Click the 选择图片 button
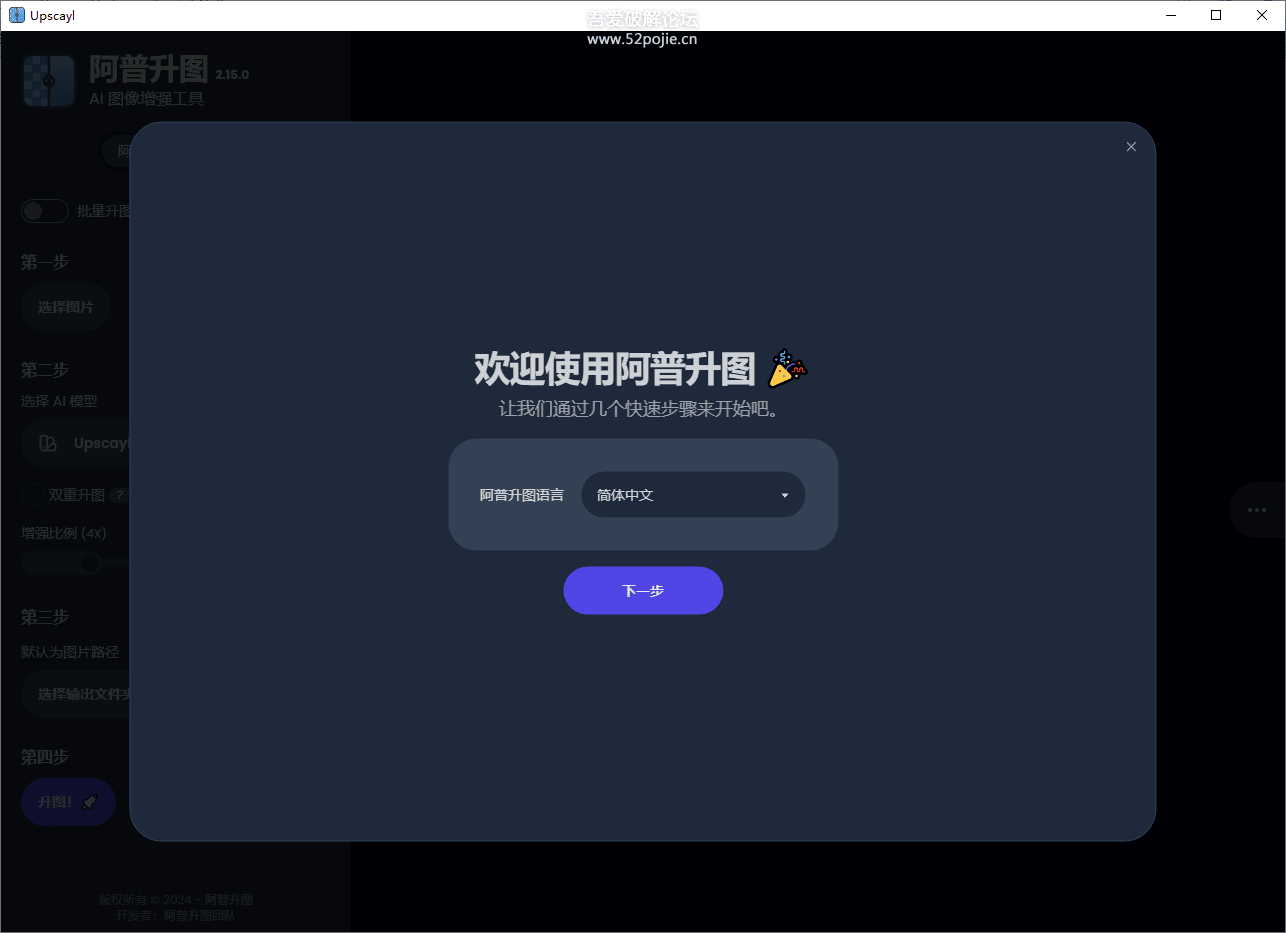 (x=66, y=307)
